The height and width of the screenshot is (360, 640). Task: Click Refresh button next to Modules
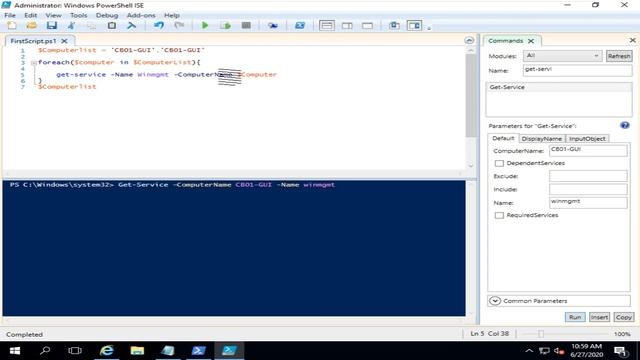(x=619, y=56)
